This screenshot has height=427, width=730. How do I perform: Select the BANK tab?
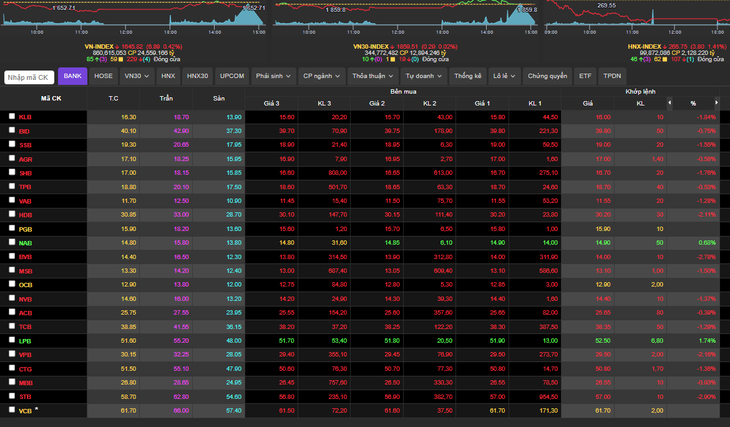73,76
